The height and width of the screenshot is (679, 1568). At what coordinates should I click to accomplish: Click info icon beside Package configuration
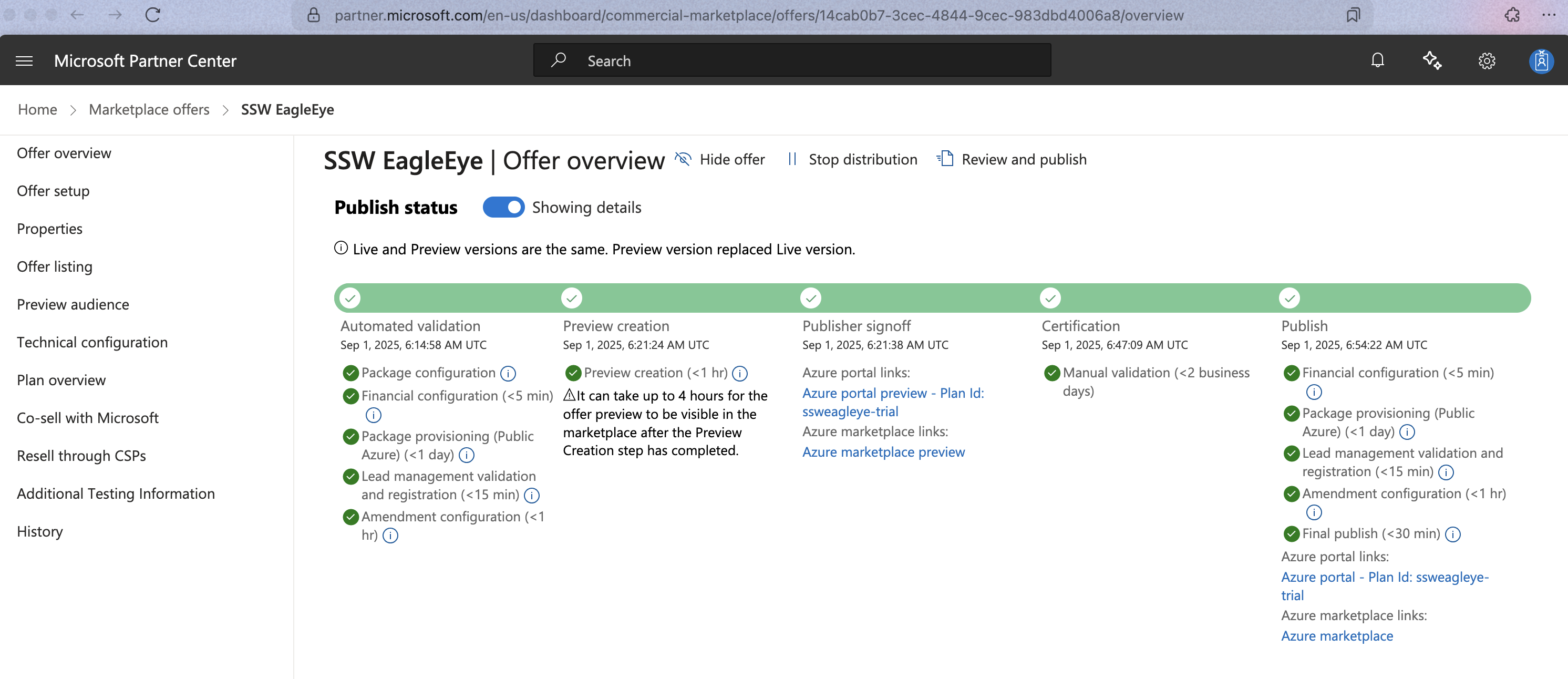pyautogui.click(x=508, y=373)
